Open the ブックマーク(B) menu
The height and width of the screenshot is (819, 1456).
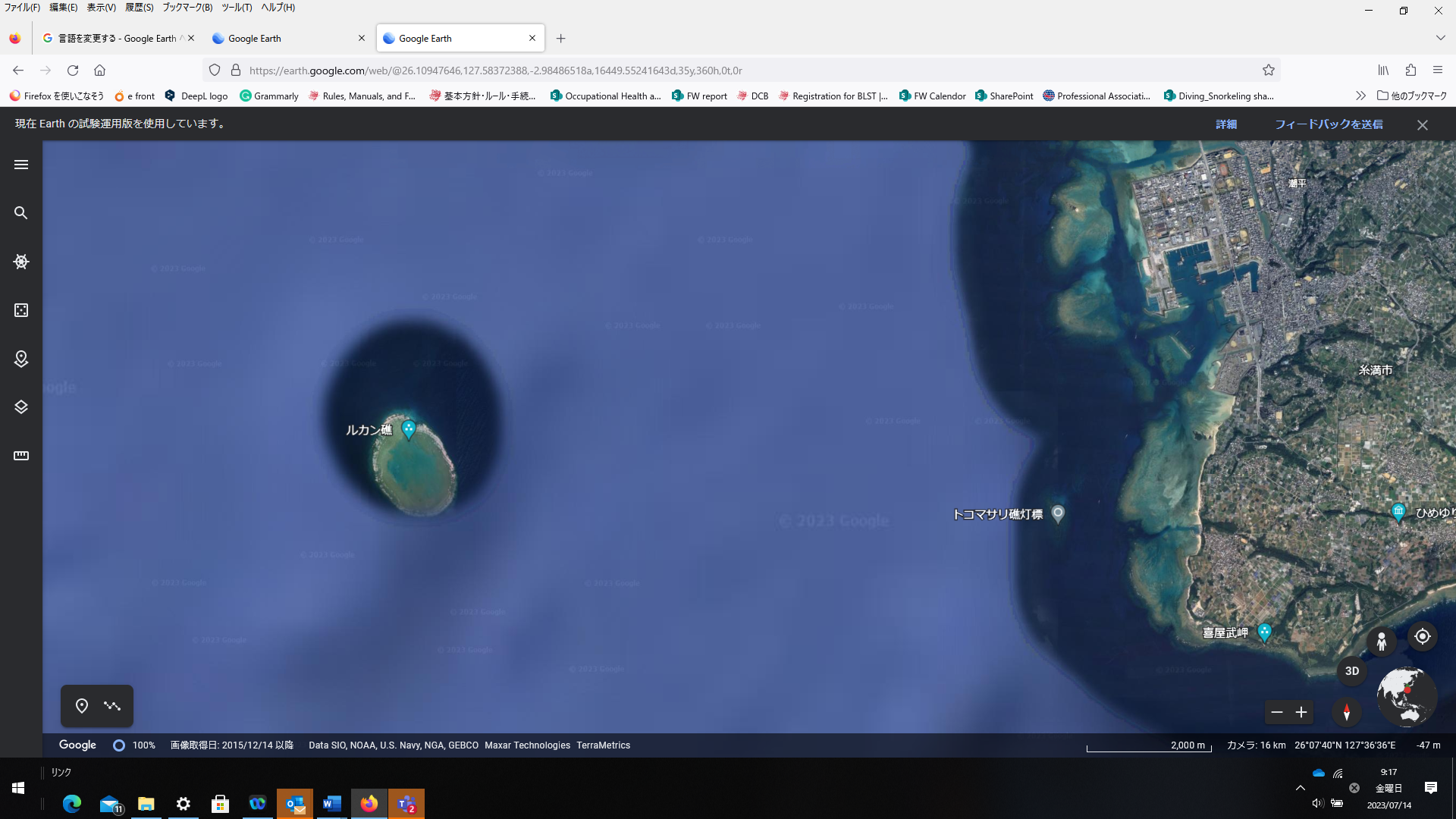click(187, 8)
